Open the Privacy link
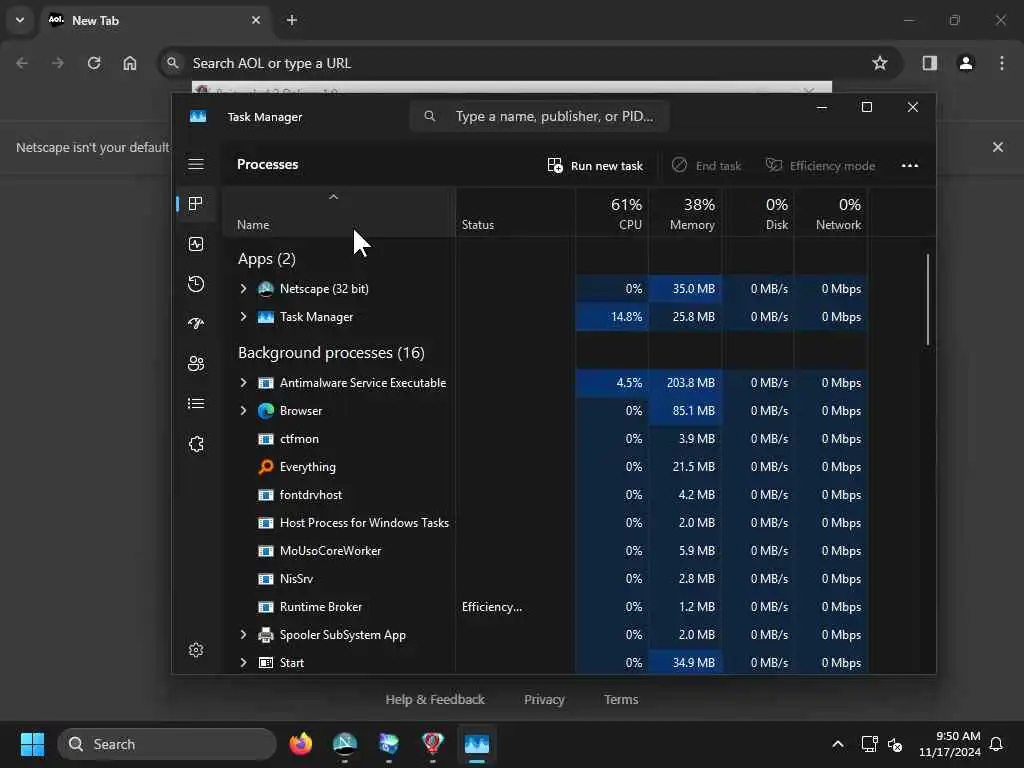Image resolution: width=1024 pixels, height=768 pixels. point(544,699)
